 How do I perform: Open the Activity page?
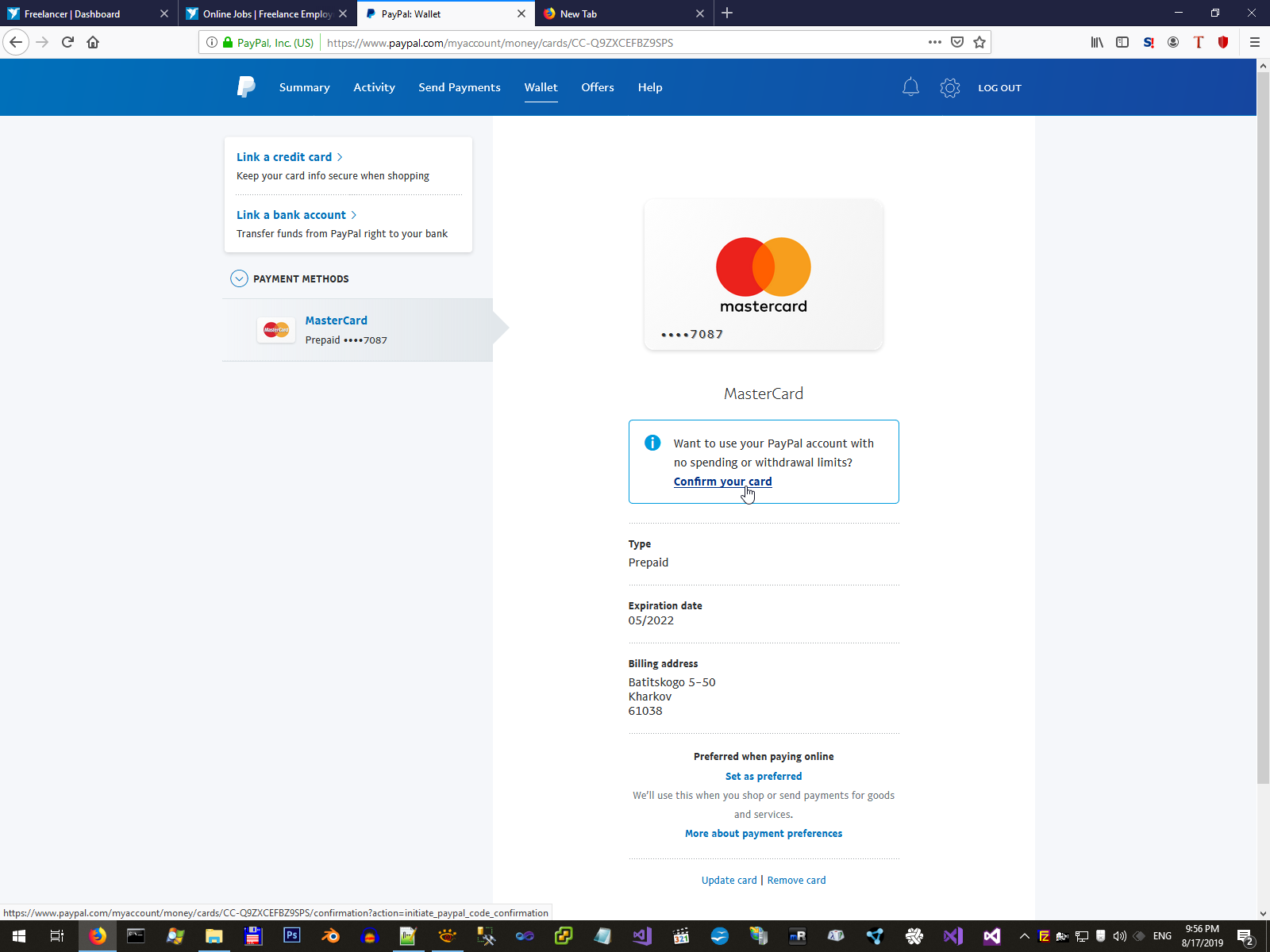pos(374,87)
